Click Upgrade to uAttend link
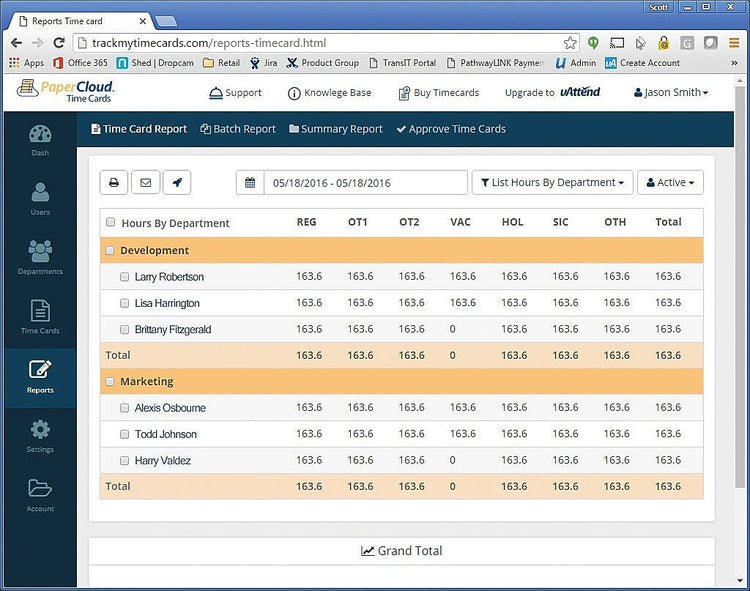 [552, 92]
